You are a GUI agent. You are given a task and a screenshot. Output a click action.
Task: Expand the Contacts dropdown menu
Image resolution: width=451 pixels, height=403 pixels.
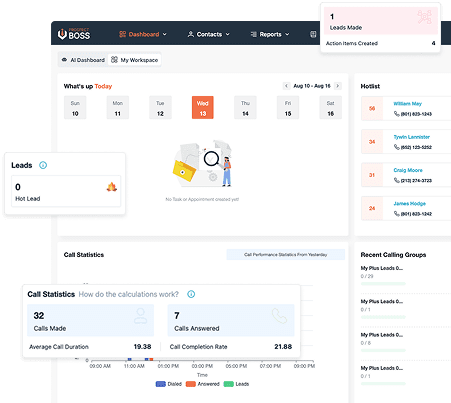[x=209, y=34]
